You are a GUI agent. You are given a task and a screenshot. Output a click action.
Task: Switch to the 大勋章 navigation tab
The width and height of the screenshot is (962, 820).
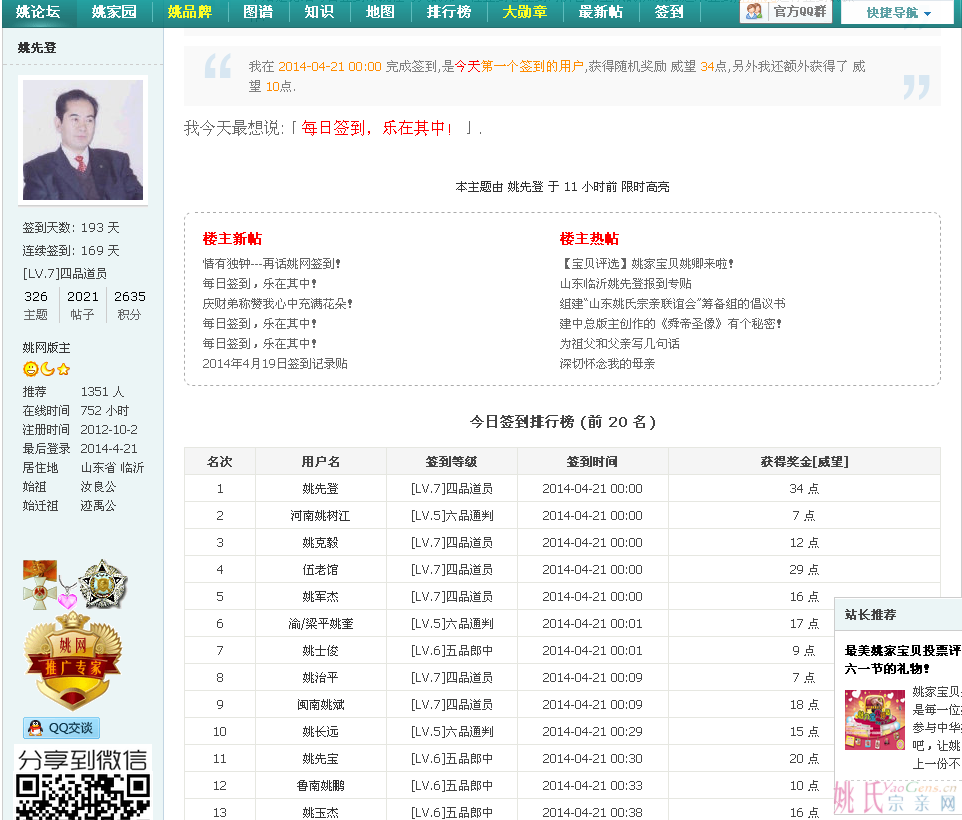524,12
